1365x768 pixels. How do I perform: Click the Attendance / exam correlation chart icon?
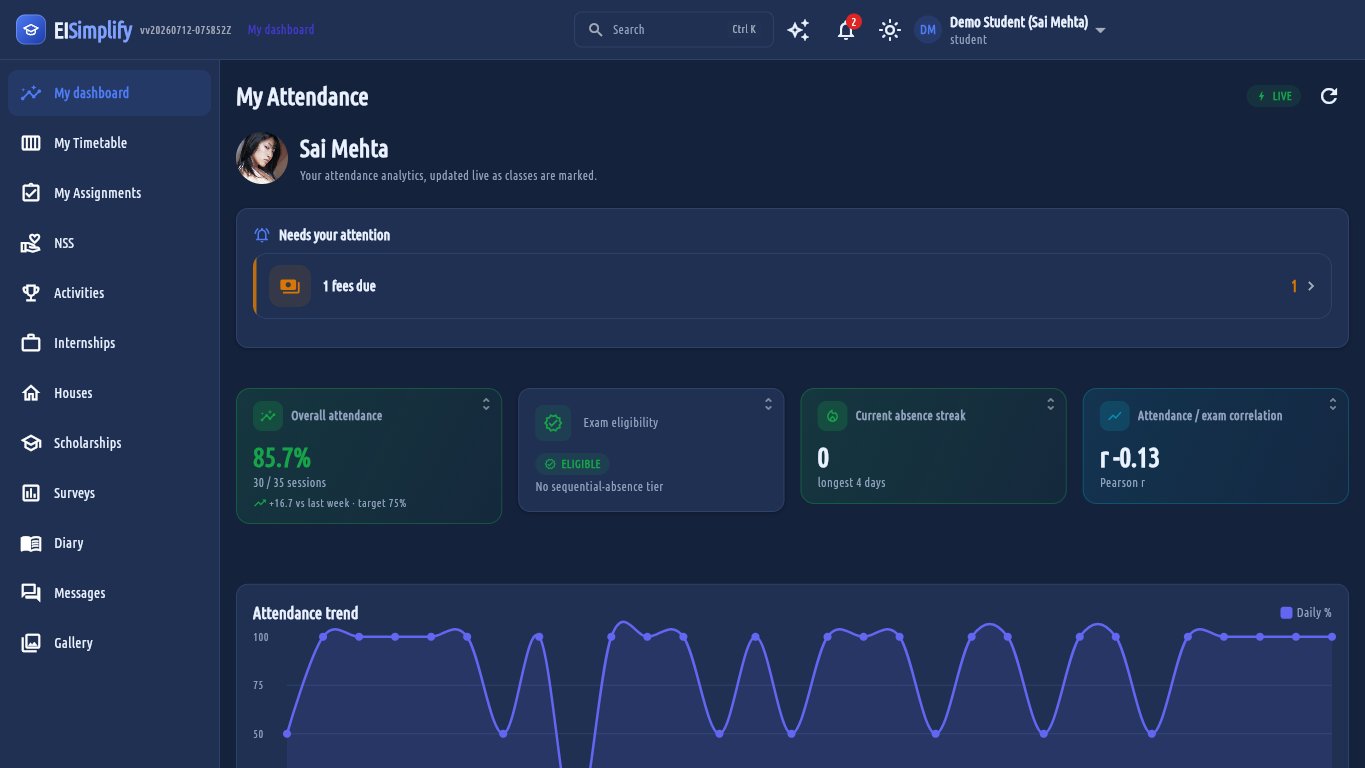click(1114, 416)
